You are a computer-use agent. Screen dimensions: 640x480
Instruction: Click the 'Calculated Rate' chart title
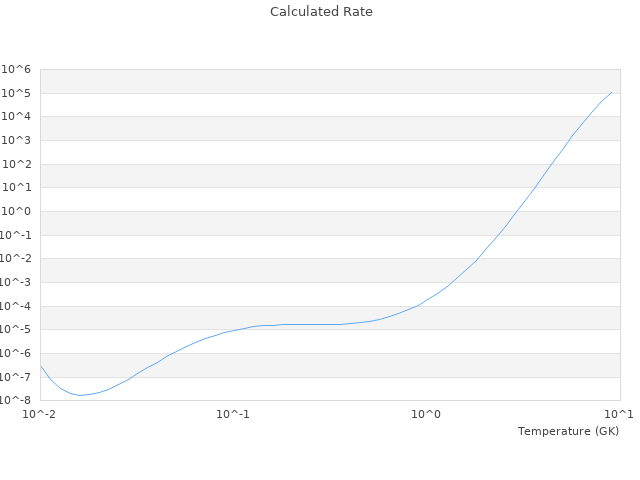click(x=320, y=12)
